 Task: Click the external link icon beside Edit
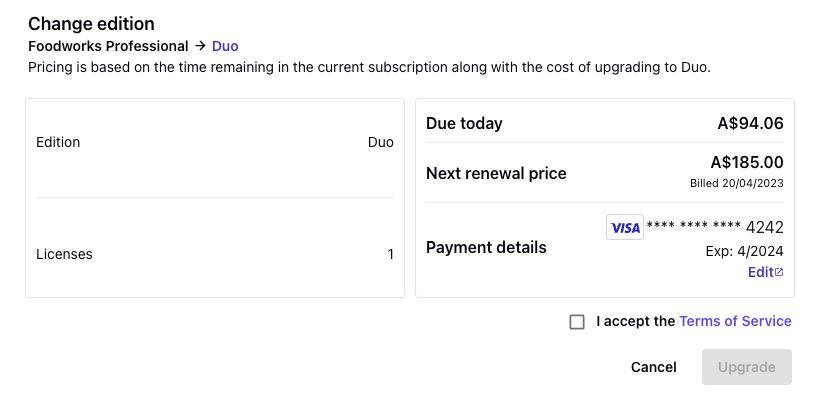point(779,272)
